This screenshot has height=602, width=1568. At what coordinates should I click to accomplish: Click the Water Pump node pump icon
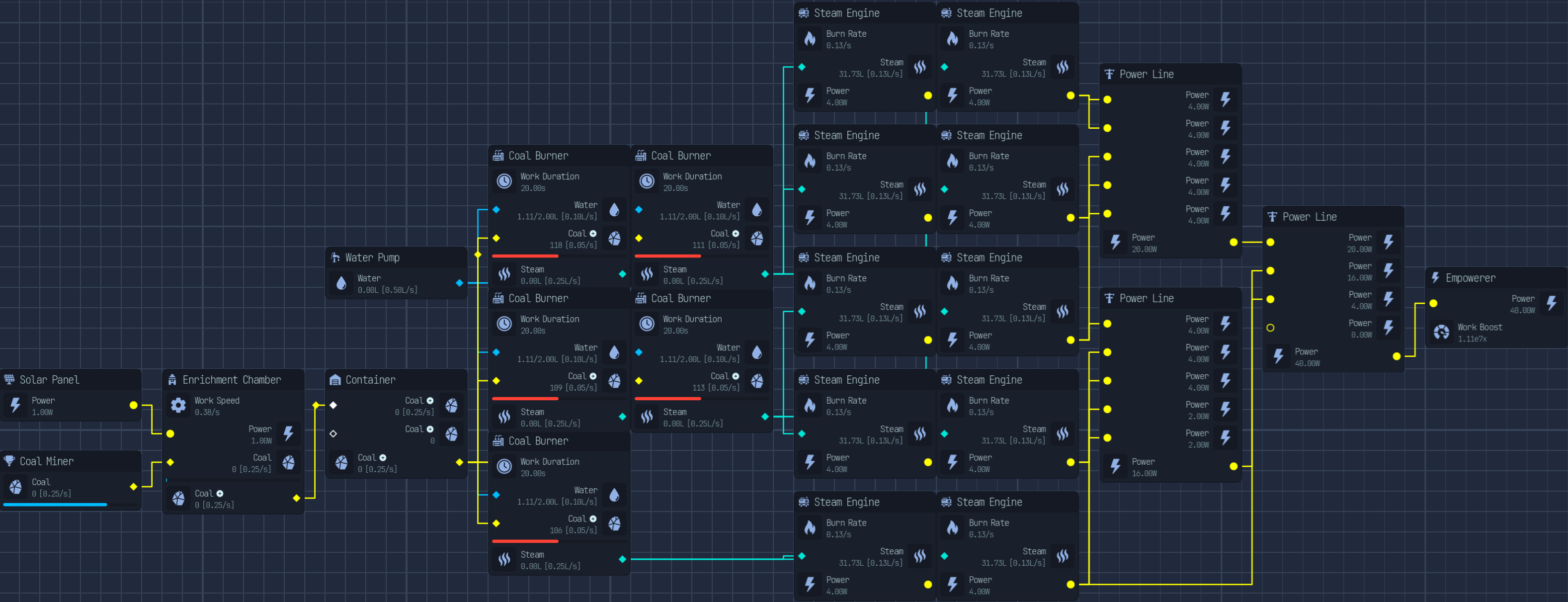pyautogui.click(x=335, y=258)
